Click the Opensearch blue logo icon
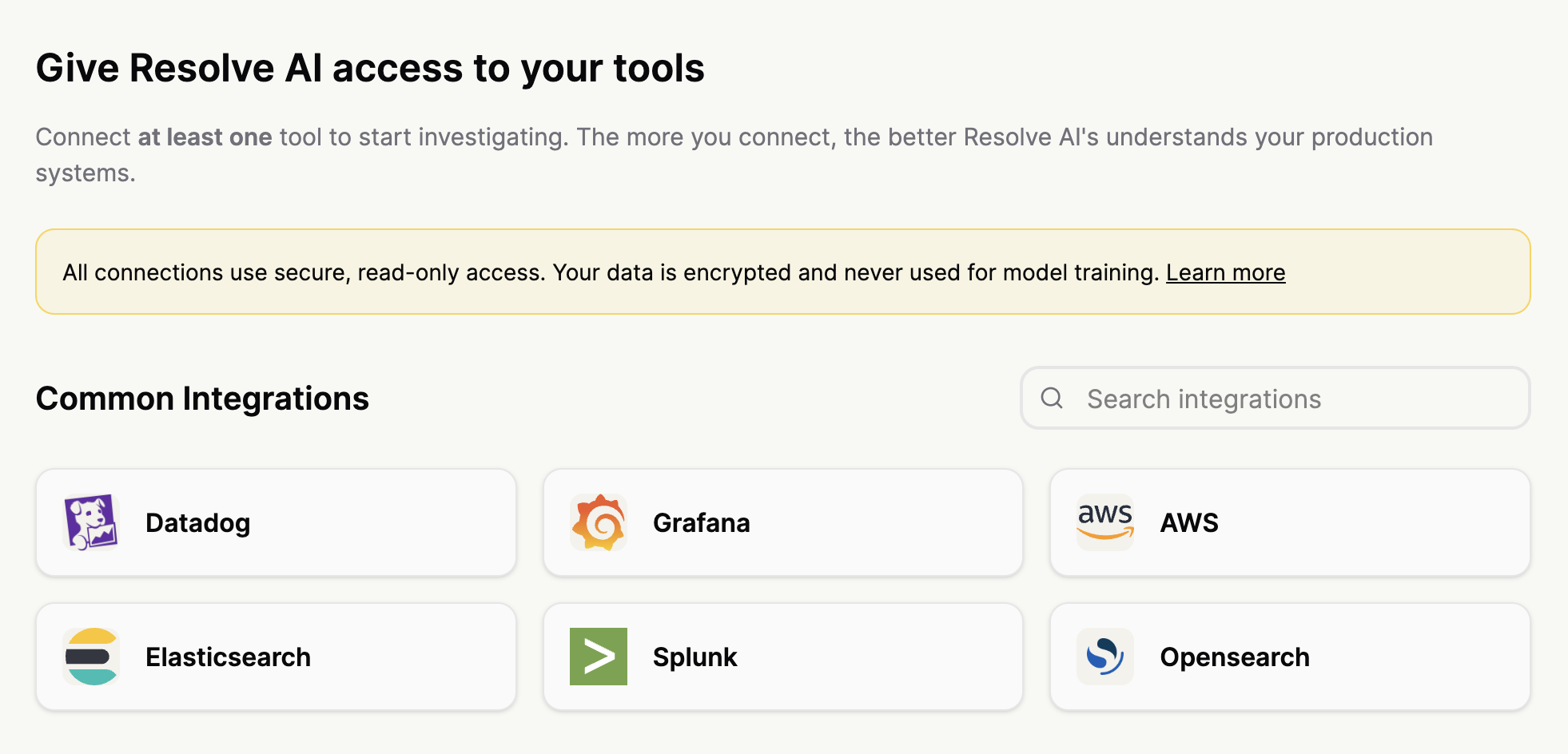1568x754 pixels. (1105, 657)
